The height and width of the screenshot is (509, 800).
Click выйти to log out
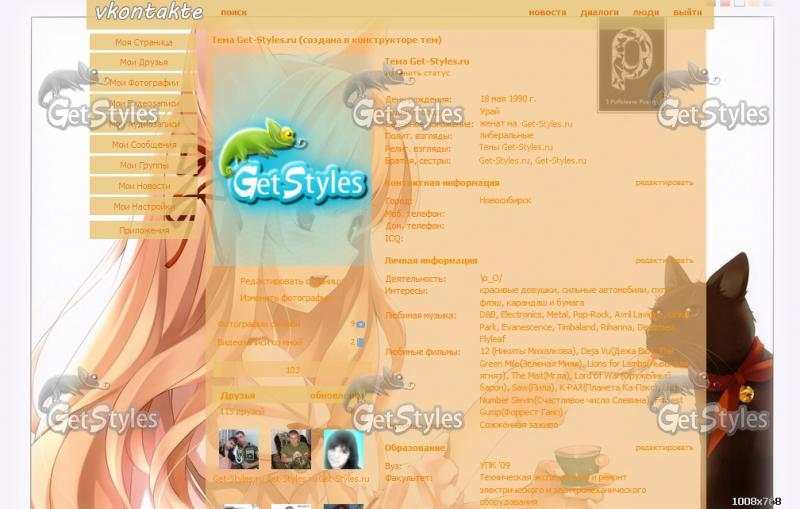click(687, 12)
